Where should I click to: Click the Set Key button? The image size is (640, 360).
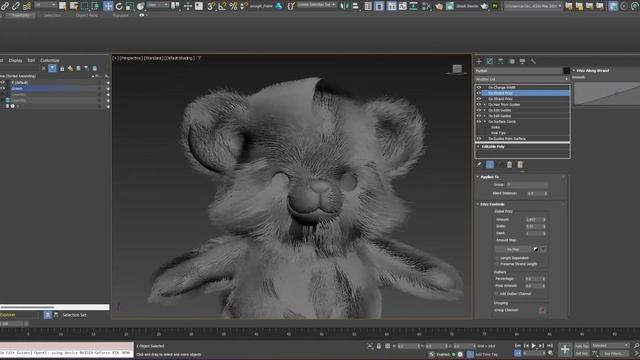coord(582,353)
